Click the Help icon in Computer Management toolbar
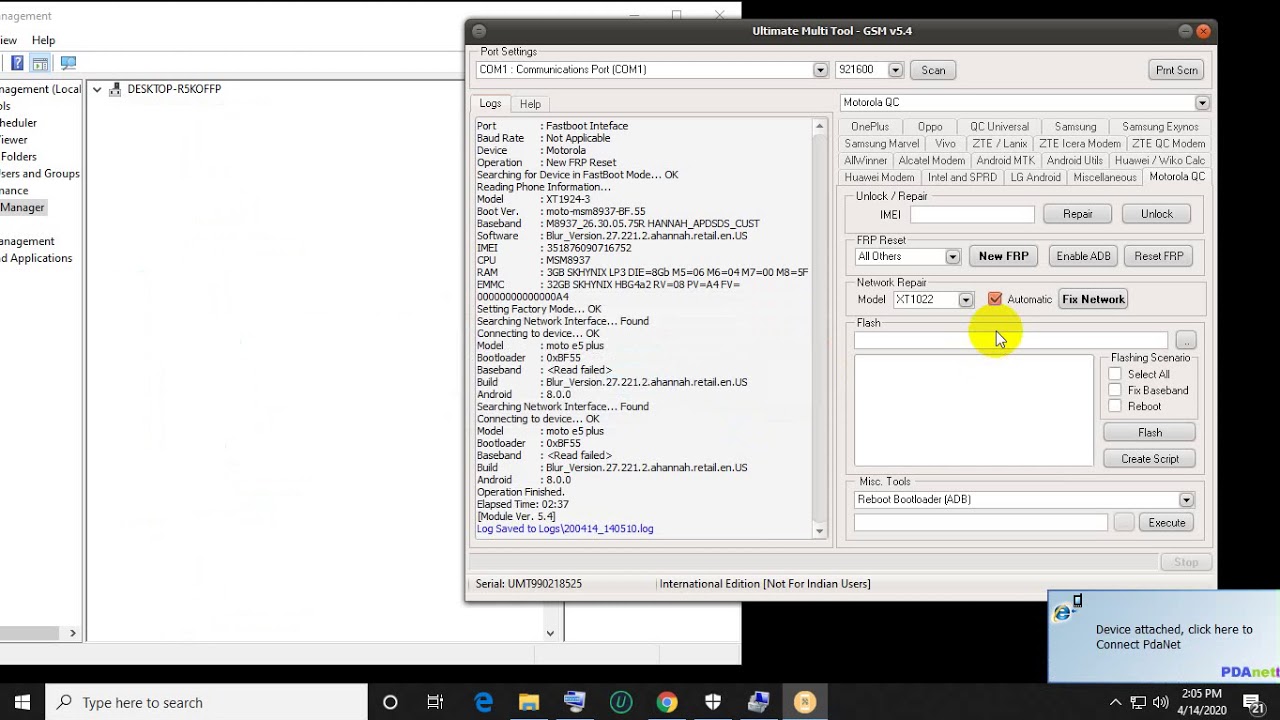Viewport: 1280px width, 720px height. pos(17,63)
